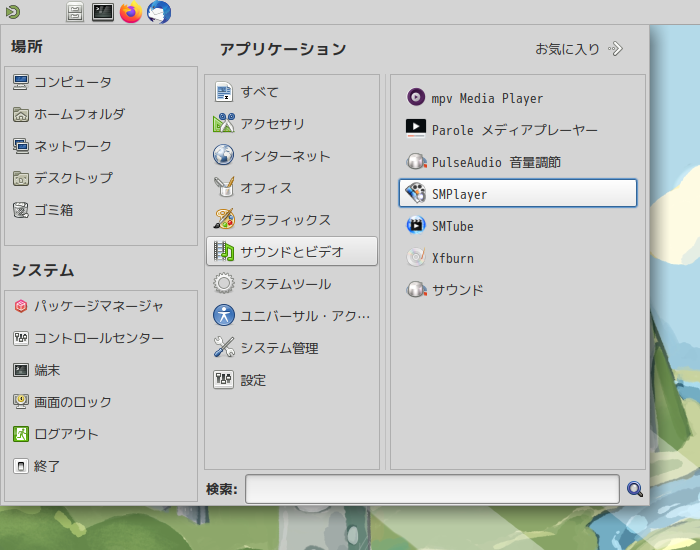
Task: Launch mpv Media Player by name
Action: [x=487, y=98]
